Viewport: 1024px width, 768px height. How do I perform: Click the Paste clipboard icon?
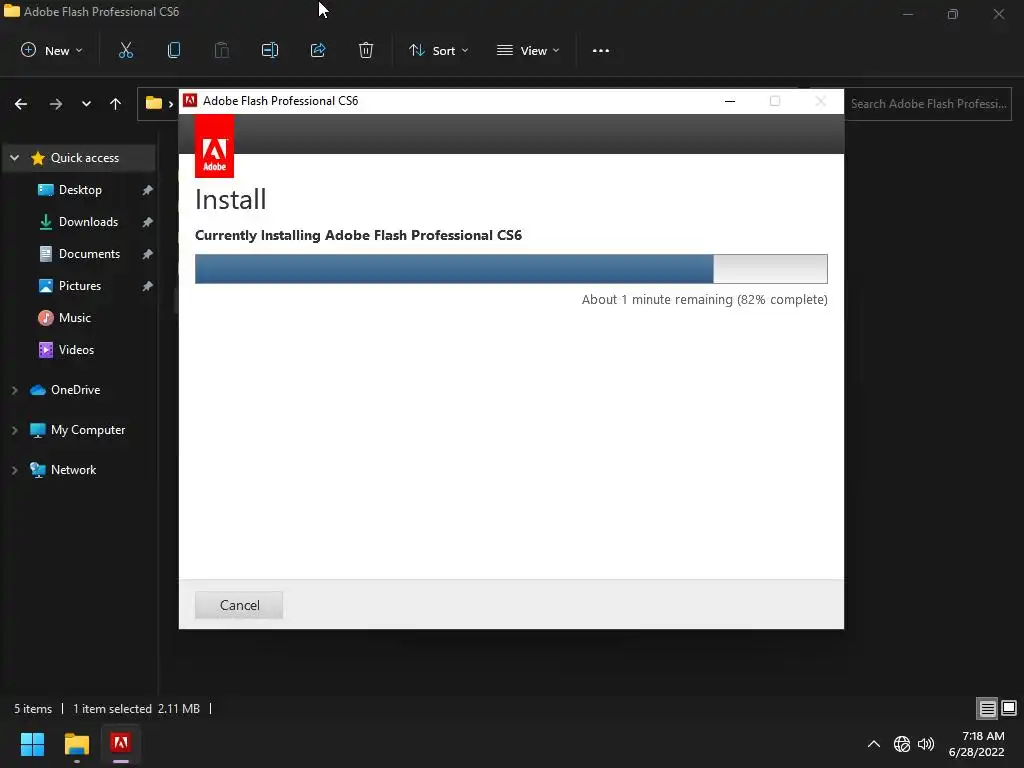coord(222,50)
